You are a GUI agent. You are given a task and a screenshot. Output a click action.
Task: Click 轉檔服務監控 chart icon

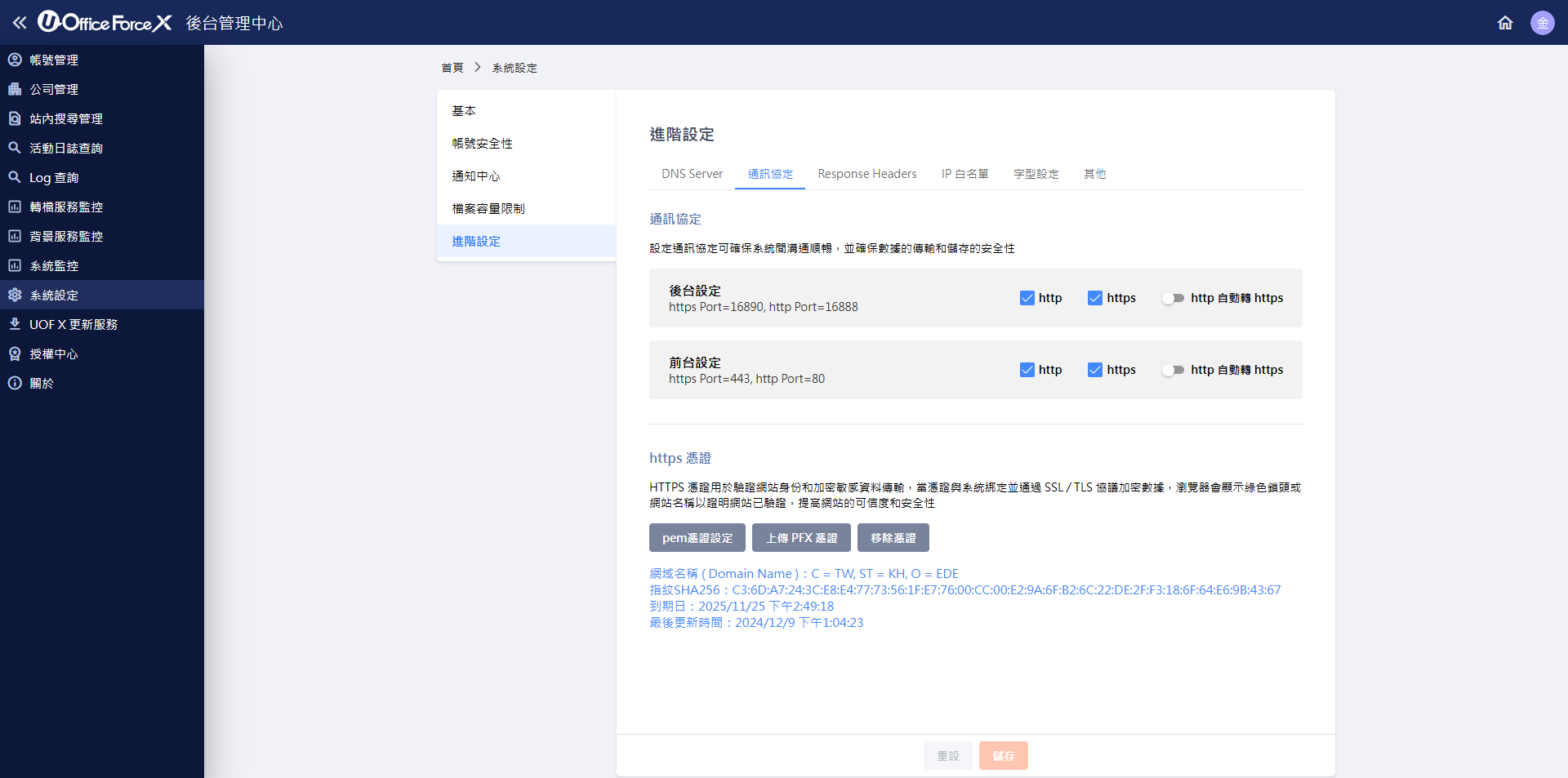tap(15, 207)
